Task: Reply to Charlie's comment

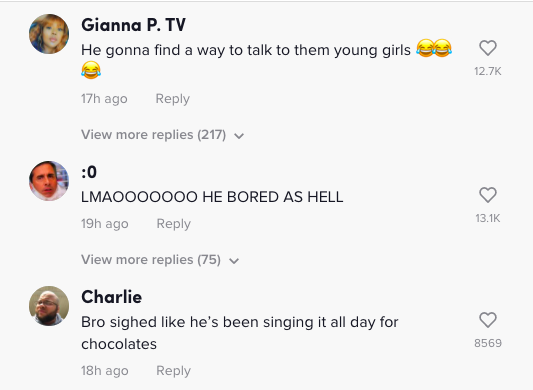Action: 173,371
